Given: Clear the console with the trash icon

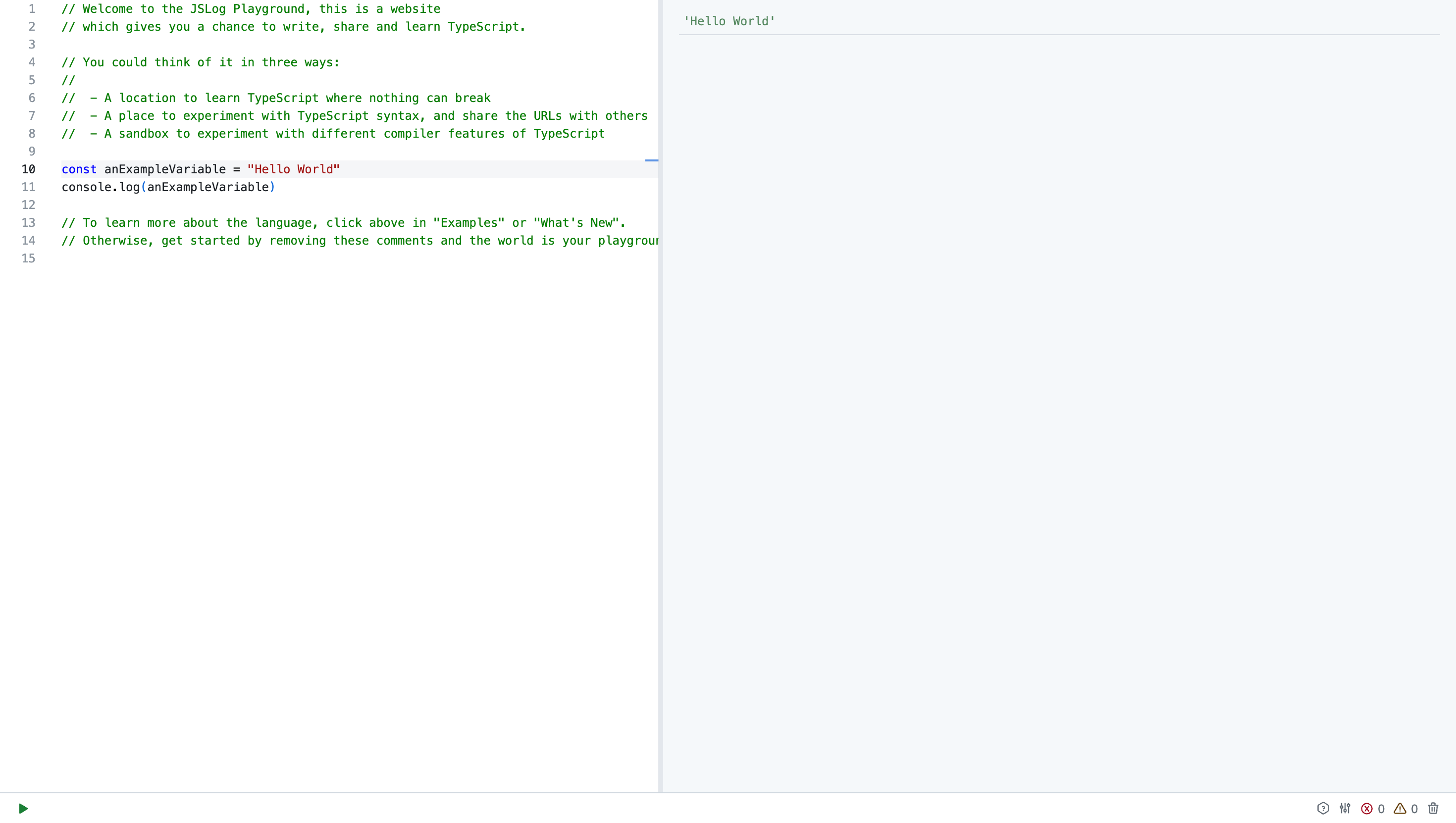Looking at the screenshot, I should click(1433, 808).
